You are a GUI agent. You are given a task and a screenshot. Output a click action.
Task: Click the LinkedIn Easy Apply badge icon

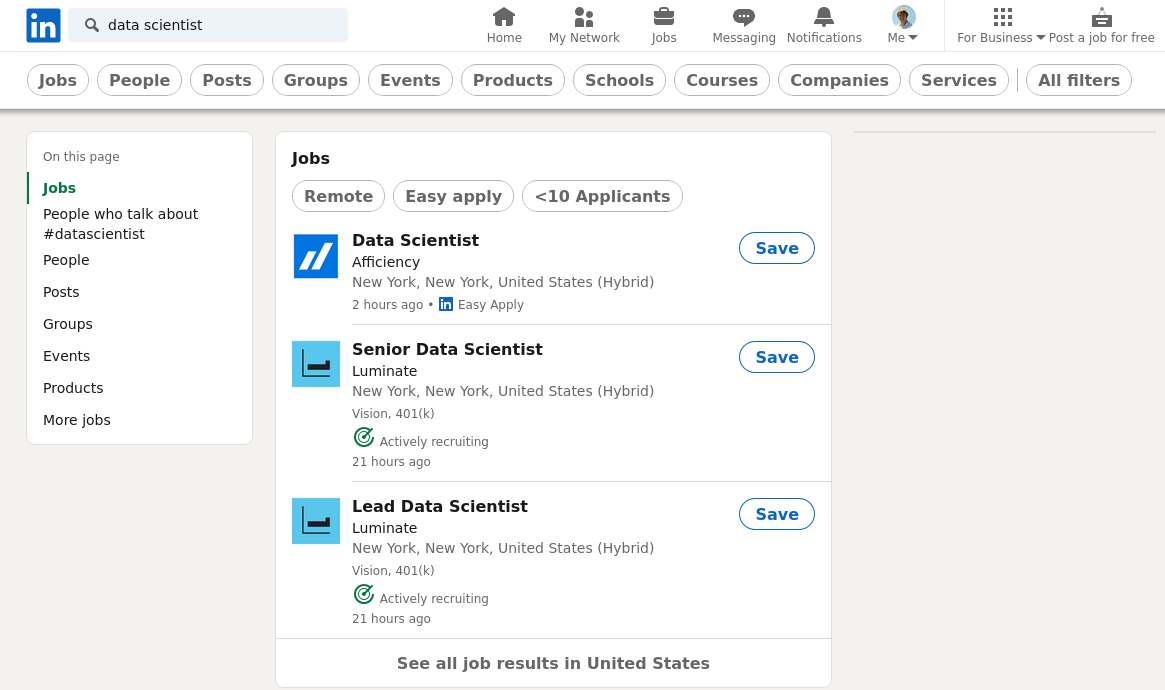[x=446, y=305]
